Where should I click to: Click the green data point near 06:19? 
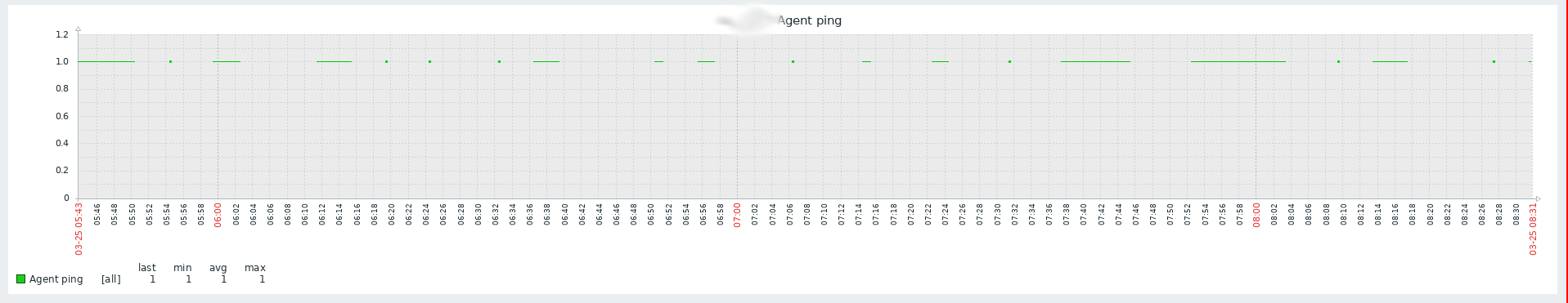pos(386,61)
